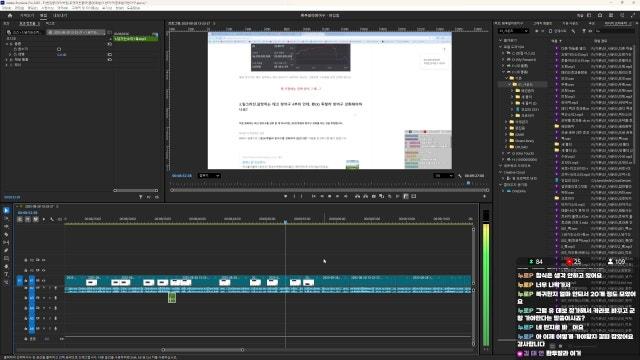Open timeline wrench display settings
This screenshot has height=360, width=640.
tap(52, 220)
